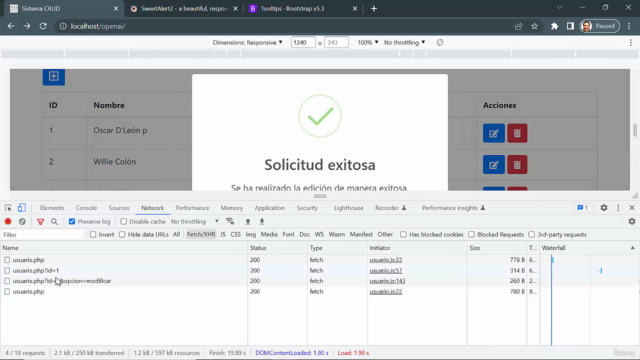Check Has blocked cookies
Viewport: 640px width, 360px height.
tap(403, 234)
